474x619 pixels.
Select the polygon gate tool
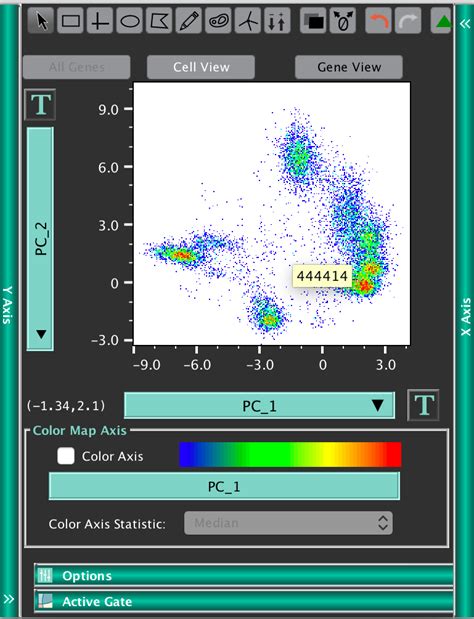[x=159, y=21]
